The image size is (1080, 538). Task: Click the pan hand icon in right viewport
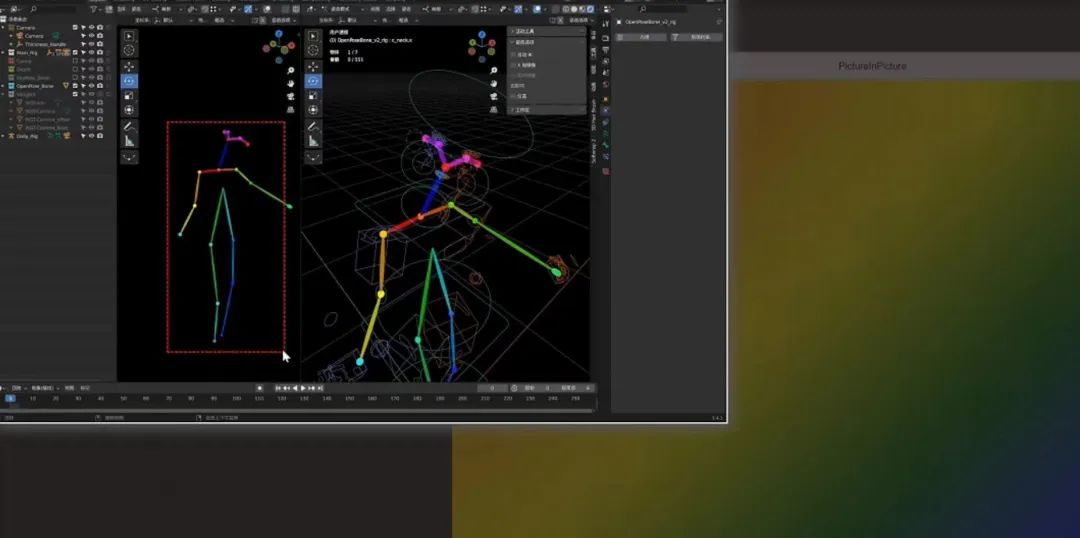click(494, 83)
